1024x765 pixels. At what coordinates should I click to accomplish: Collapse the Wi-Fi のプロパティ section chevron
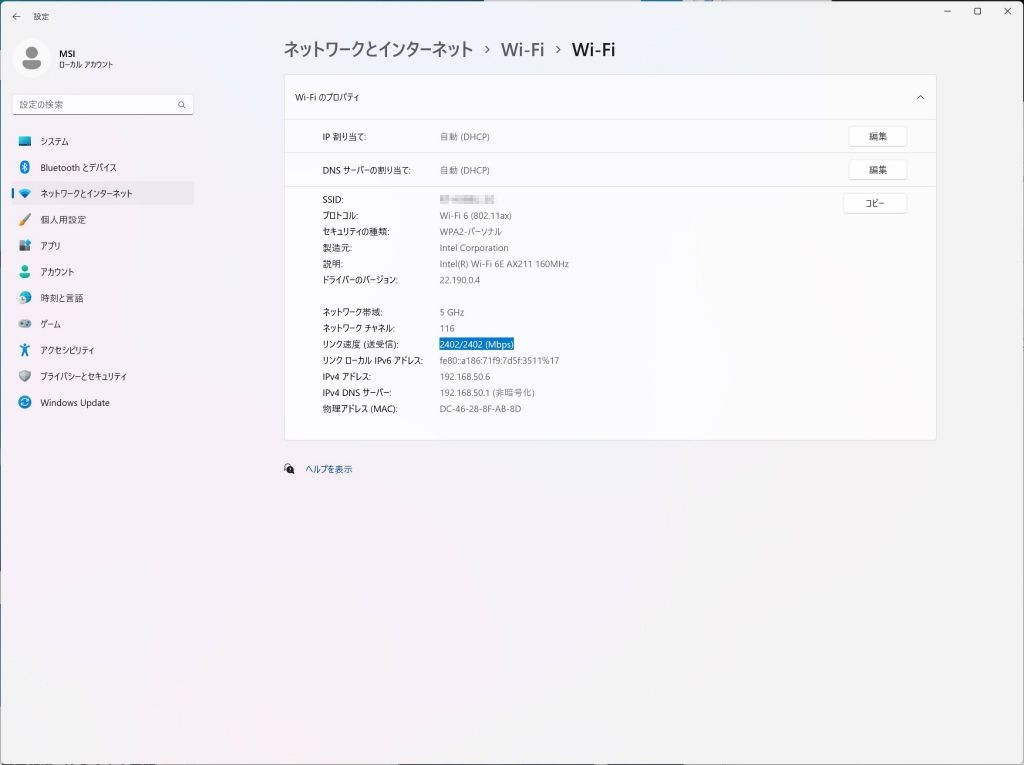920,97
